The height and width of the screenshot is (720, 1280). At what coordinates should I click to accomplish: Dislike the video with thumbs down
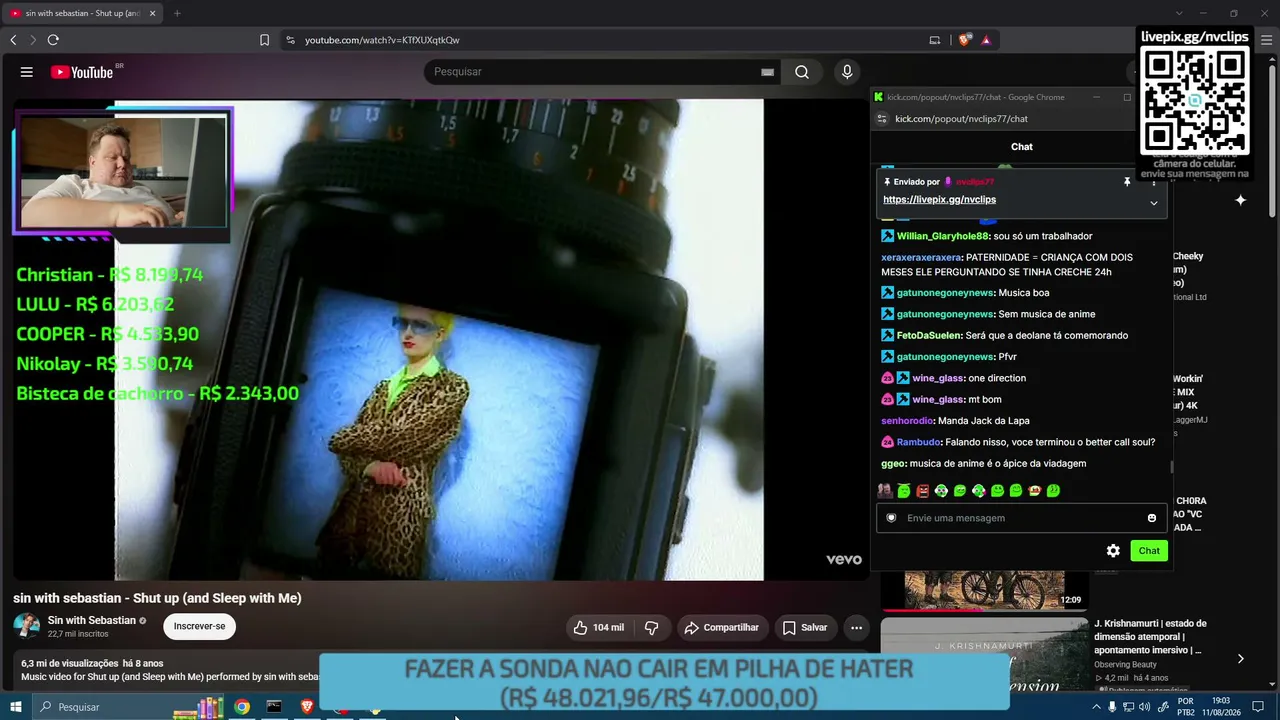point(651,628)
